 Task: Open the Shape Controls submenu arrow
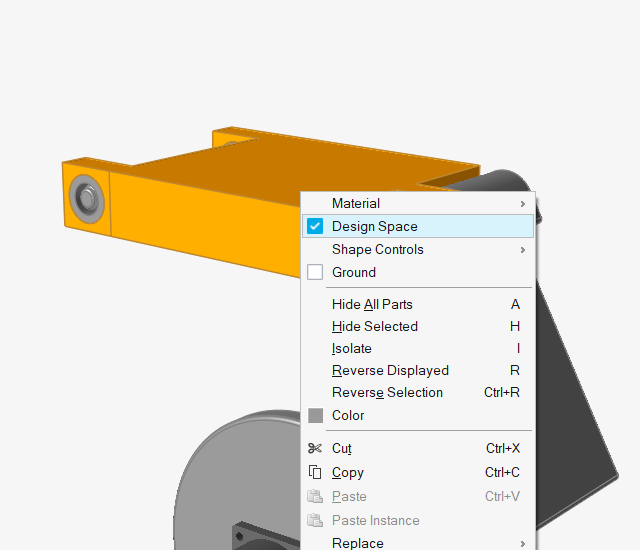point(523,250)
